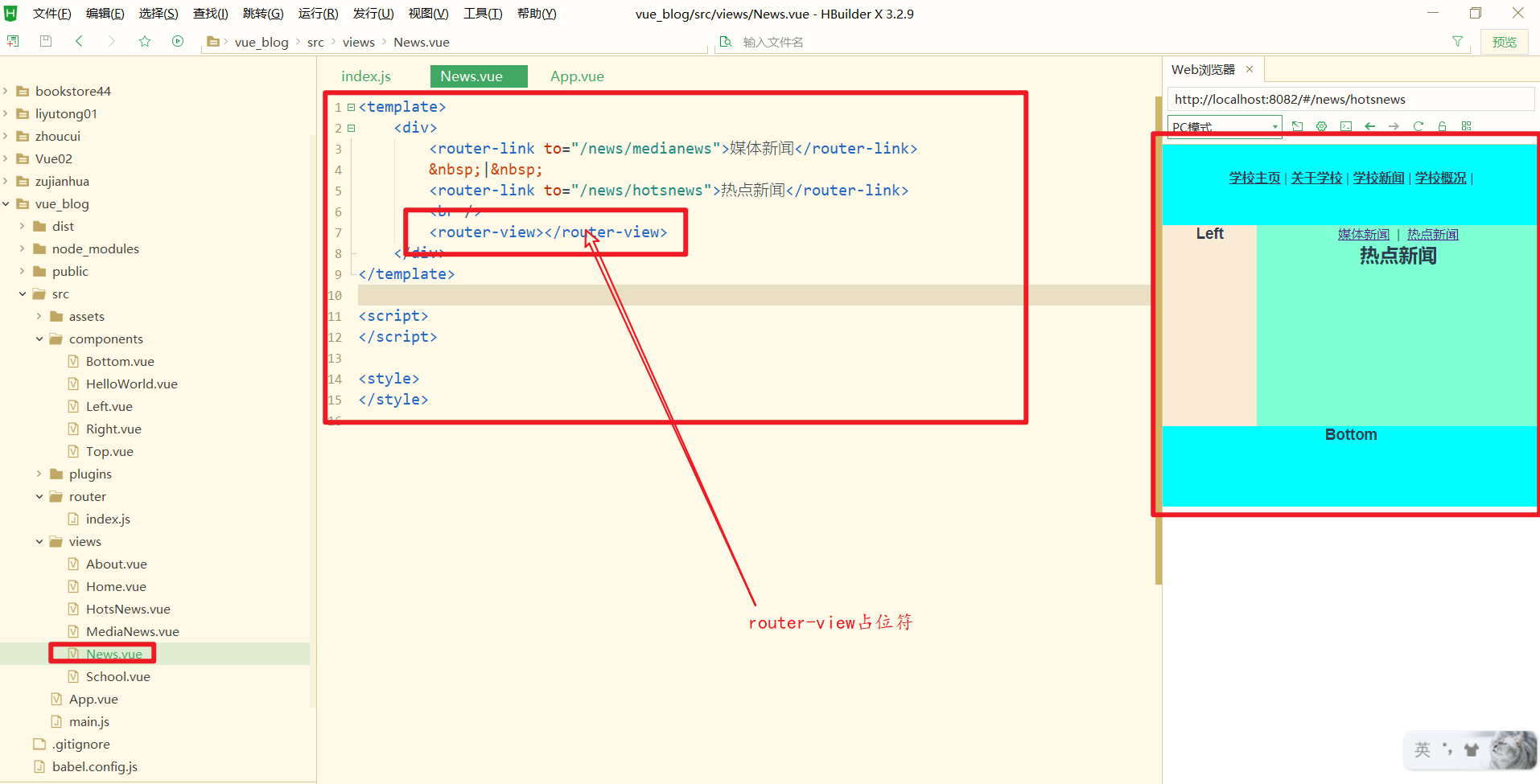Viewport: 1540px width, 784px height.
Task: Click the 学校新闻 link in the preview
Action: click(1378, 178)
